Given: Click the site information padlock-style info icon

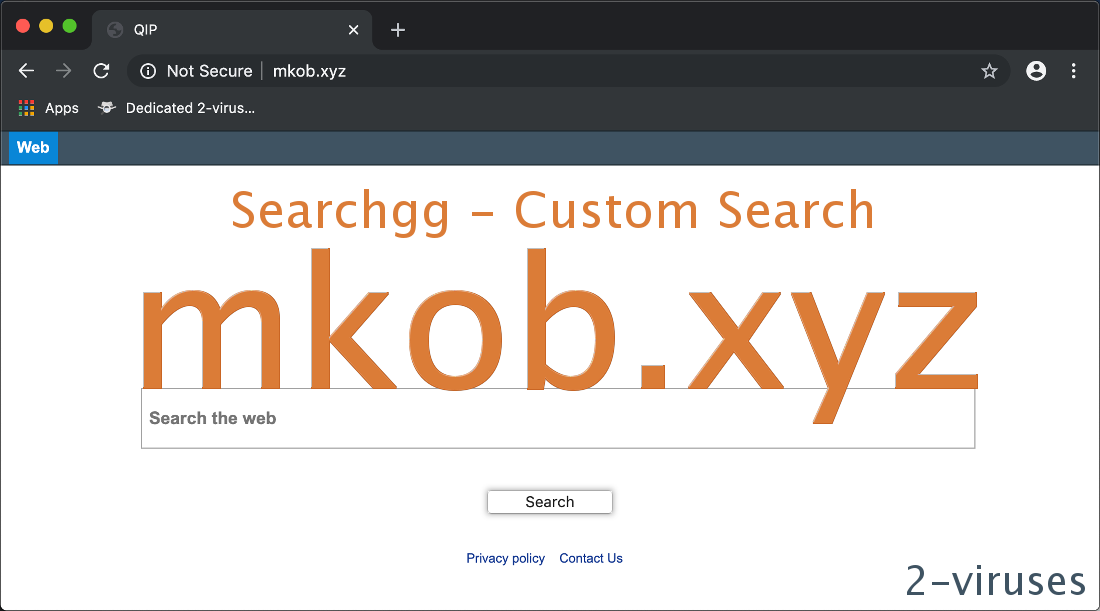Looking at the screenshot, I should click(148, 71).
